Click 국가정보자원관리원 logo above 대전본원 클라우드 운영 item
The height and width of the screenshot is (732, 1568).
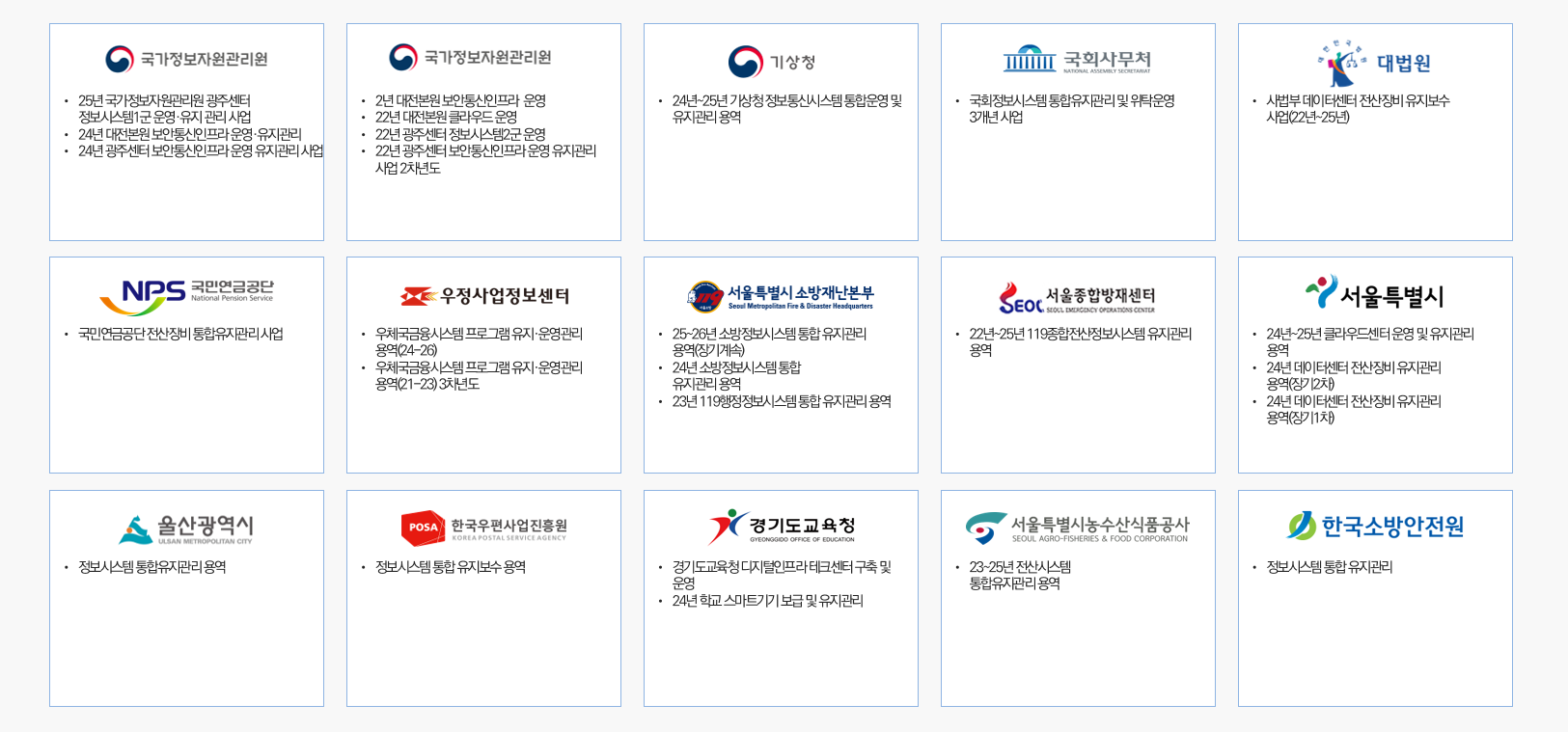[x=470, y=57]
